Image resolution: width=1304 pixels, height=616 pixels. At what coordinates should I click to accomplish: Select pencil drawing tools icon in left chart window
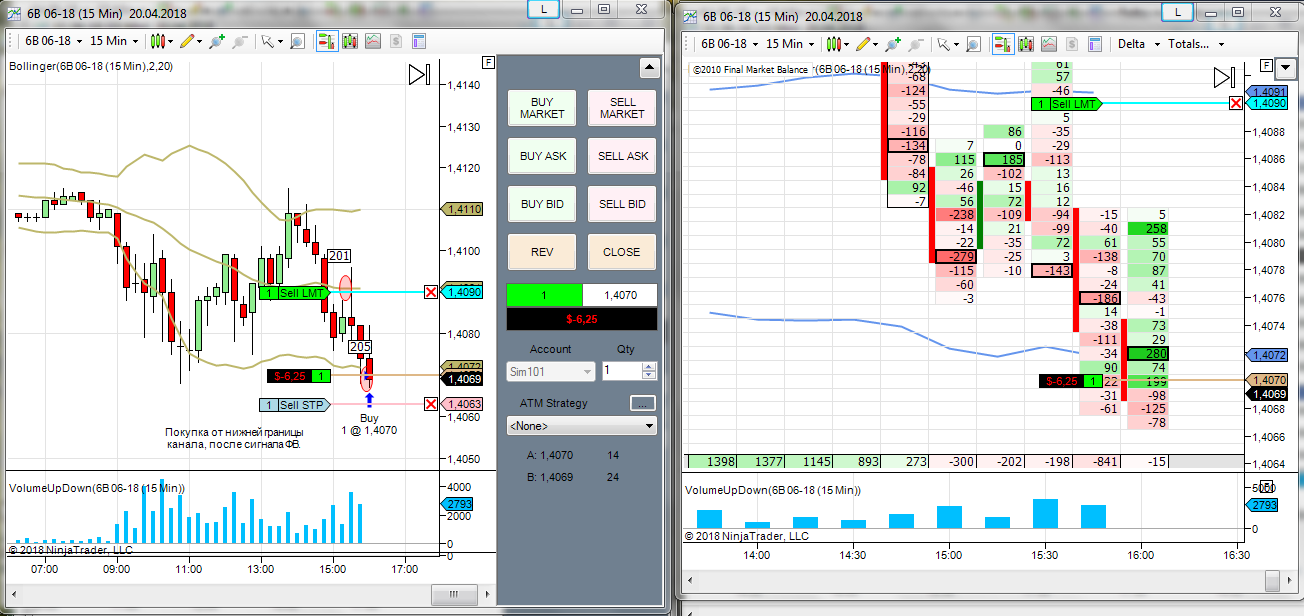point(187,41)
